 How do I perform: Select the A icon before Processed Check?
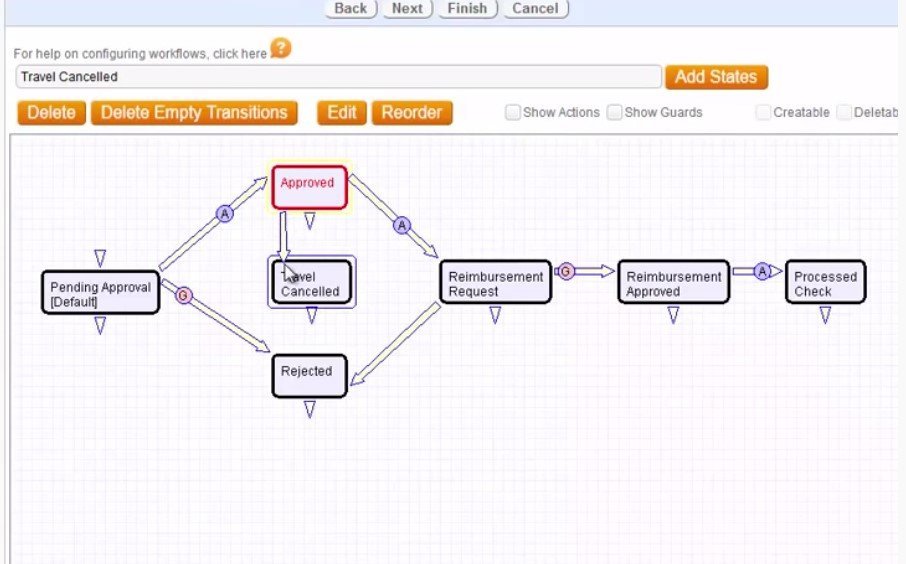coord(763,271)
